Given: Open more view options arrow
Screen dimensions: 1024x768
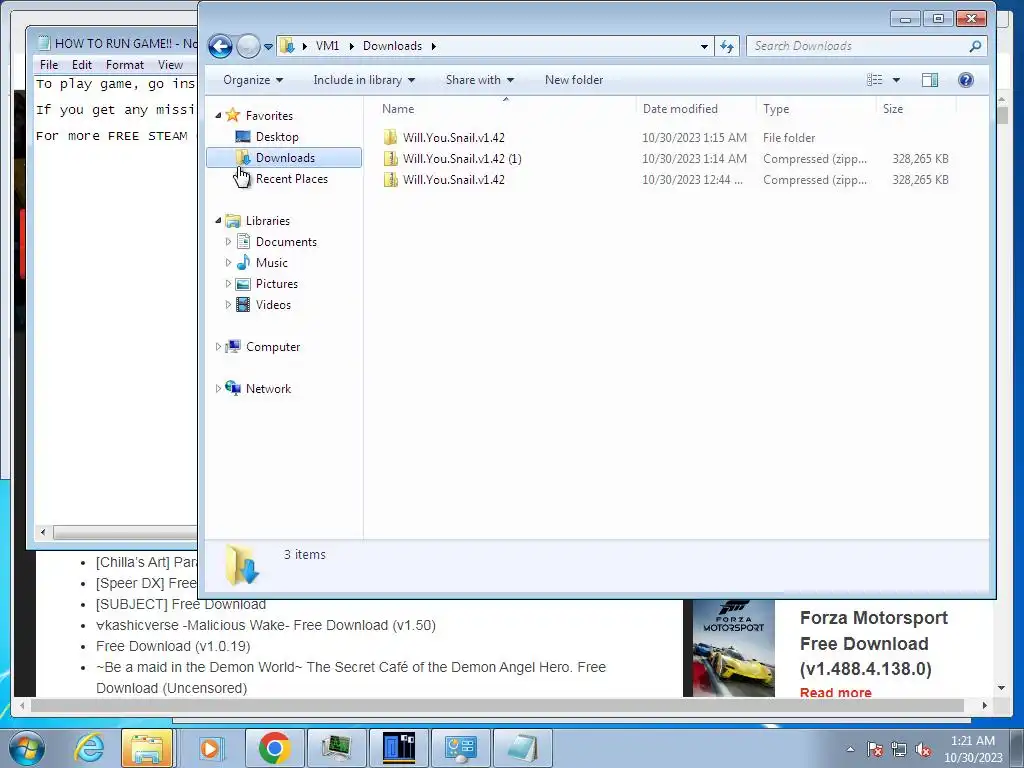Looking at the screenshot, I should 896,80.
